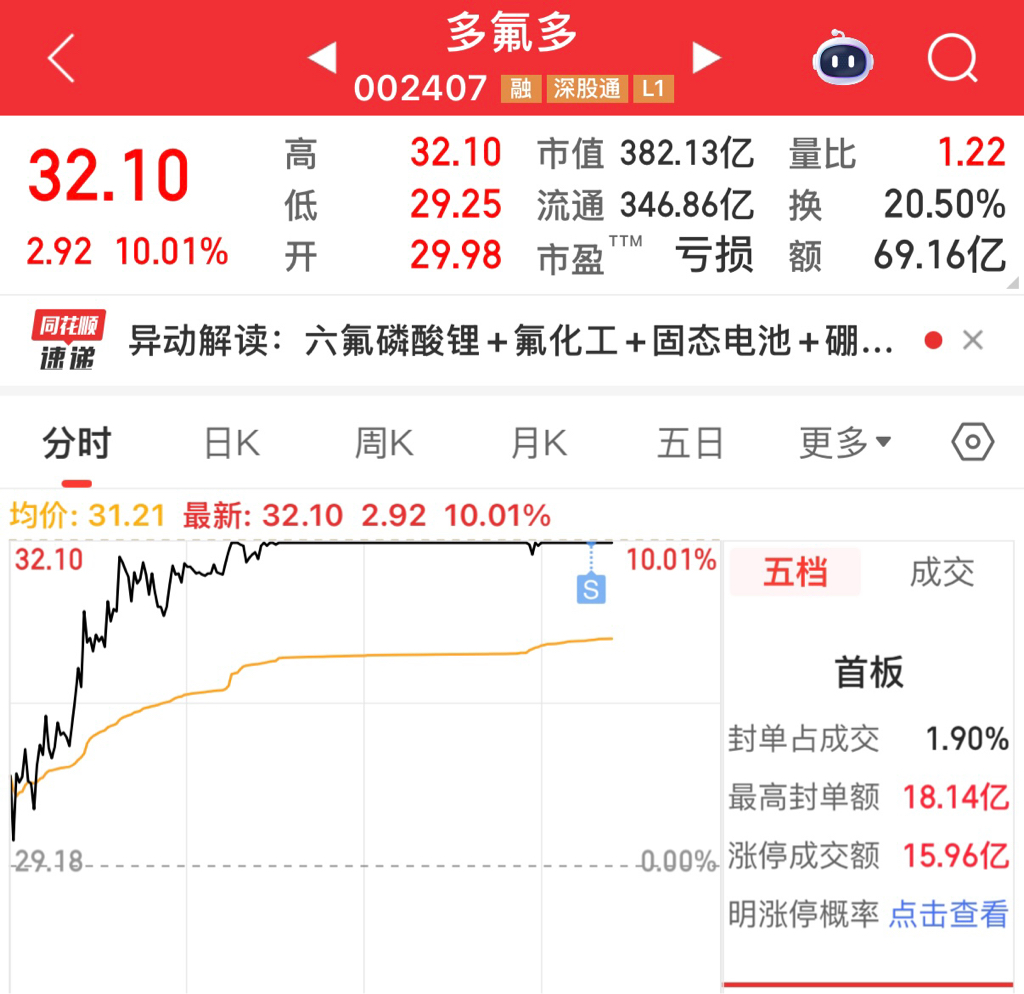The width and height of the screenshot is (1024, 994).
Task: Open chart settings hexagon icon
Action: tap(972, 442)
